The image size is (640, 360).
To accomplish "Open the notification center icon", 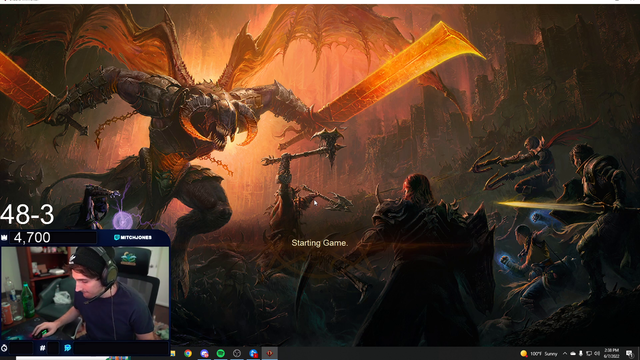I will click(x=629, y=353).
